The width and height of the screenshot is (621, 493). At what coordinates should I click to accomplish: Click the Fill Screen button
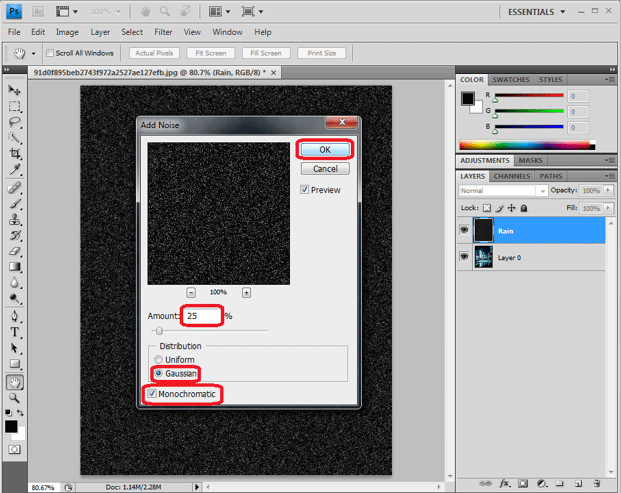[x=266, y=53]
